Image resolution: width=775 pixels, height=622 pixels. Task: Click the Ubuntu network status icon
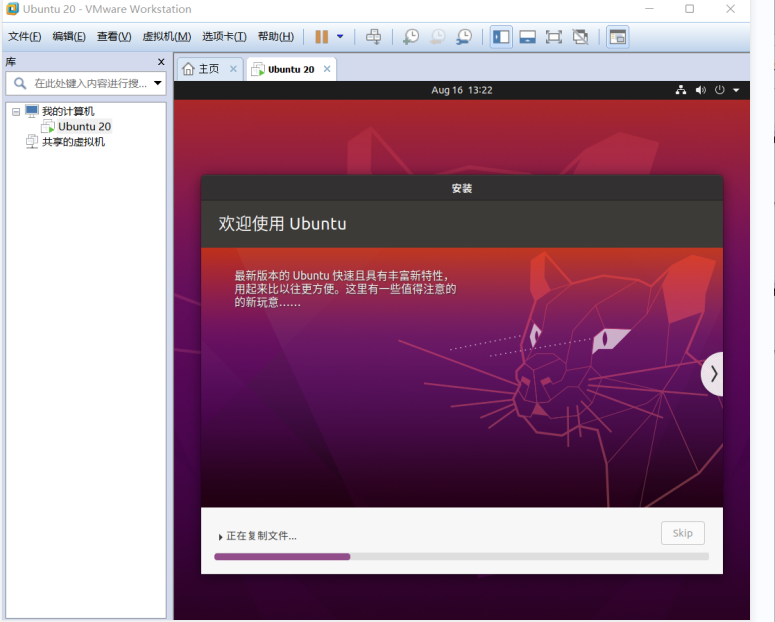681,90
